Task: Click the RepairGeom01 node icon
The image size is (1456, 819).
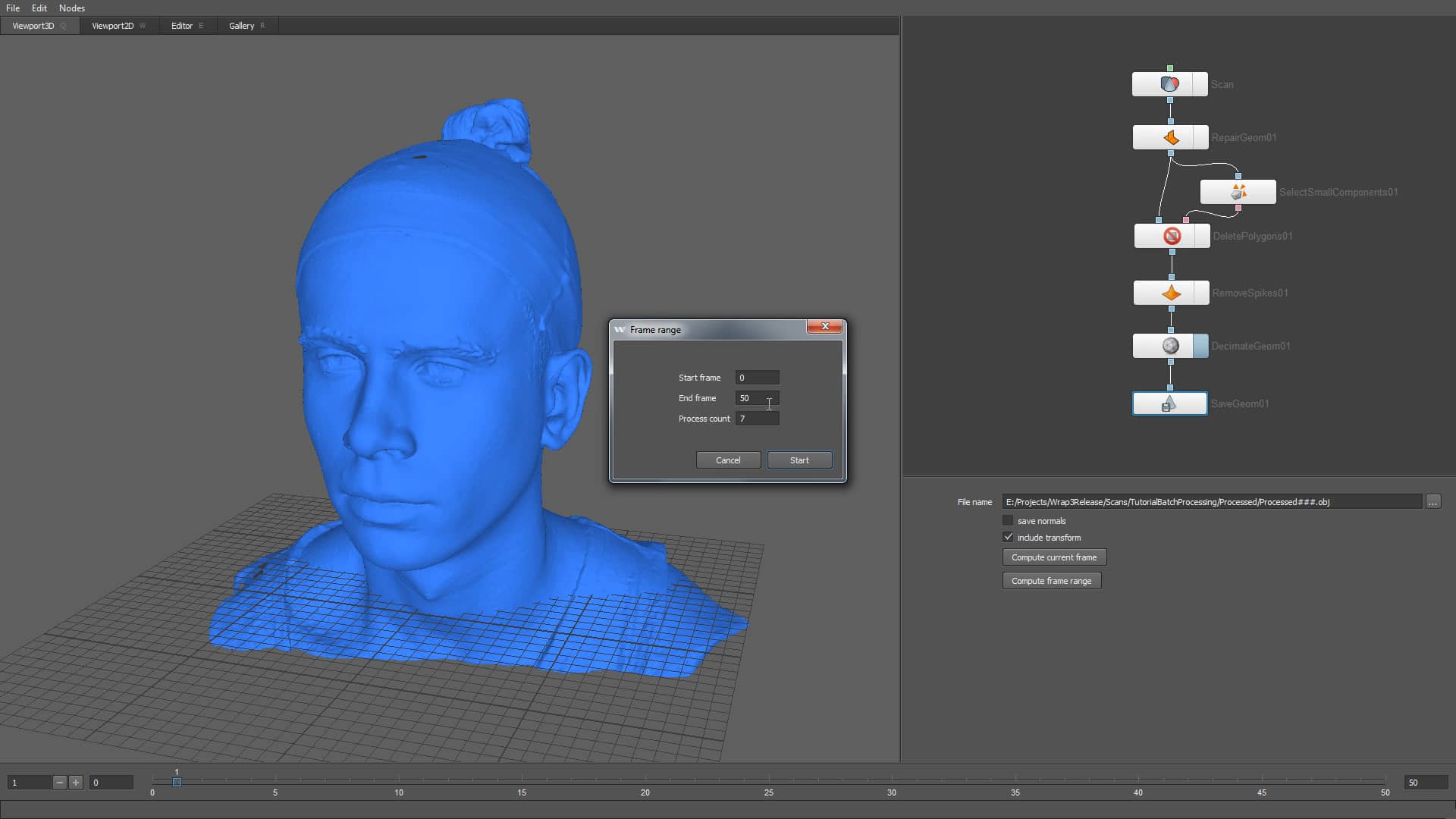Action: coord(1170,137)
